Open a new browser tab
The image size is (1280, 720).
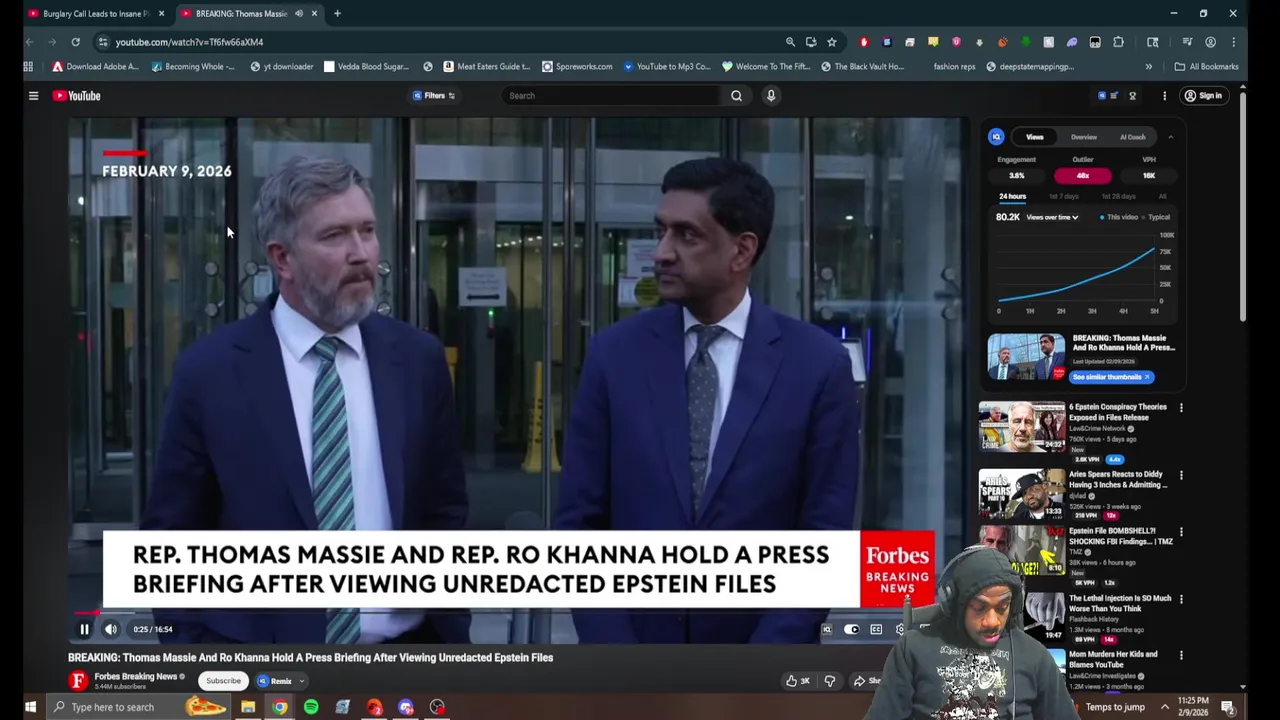click(337, 14)
